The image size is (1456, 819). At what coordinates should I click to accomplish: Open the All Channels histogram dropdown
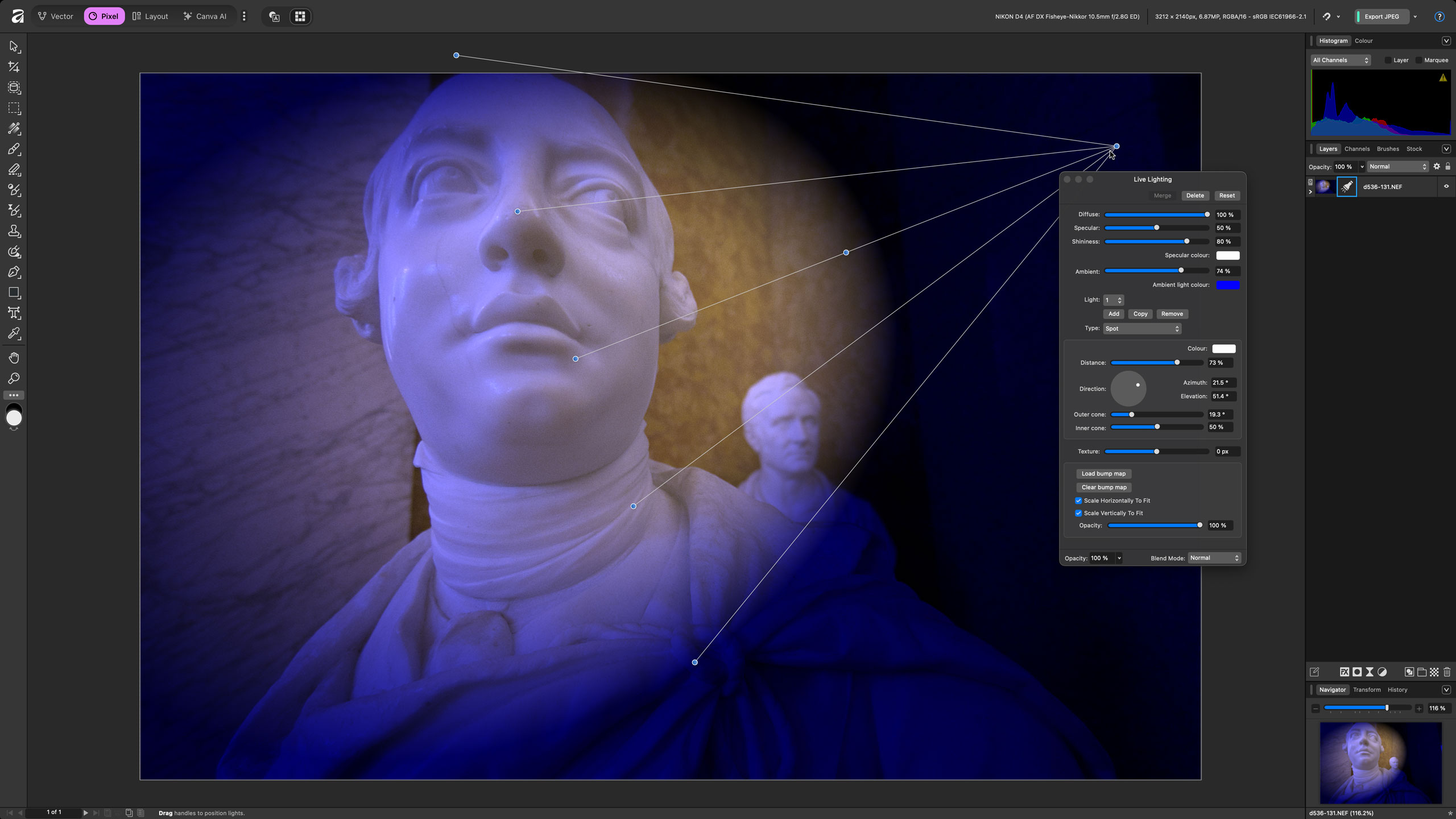pyautogui.click(x=1341, y=60)
